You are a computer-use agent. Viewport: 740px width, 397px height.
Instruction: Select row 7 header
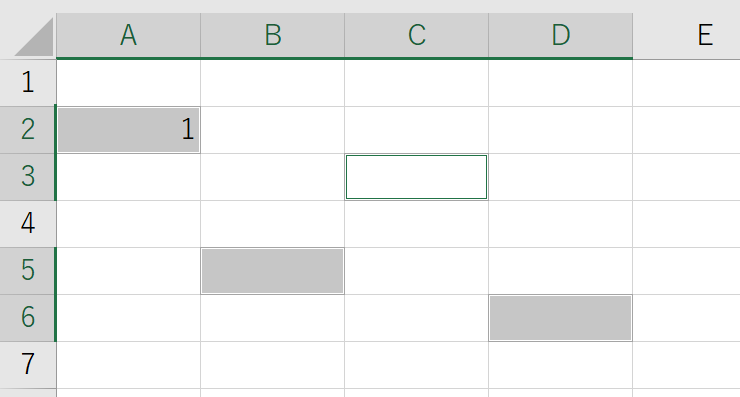pos(27,365)
